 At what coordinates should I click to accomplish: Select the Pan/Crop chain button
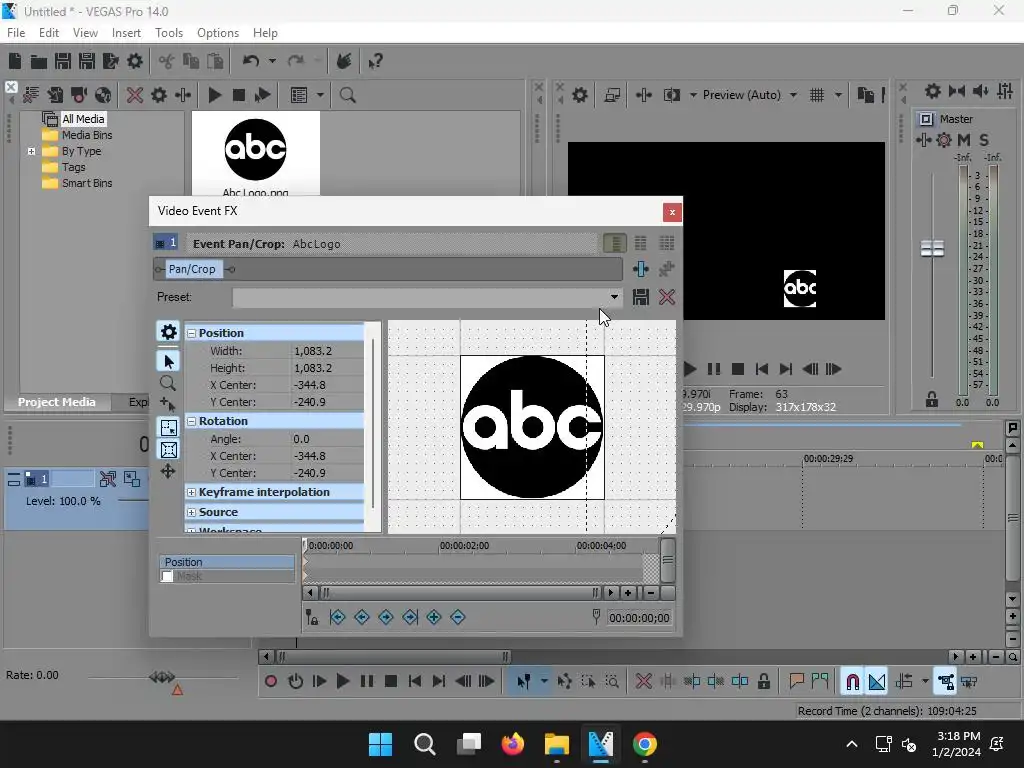pos(192,269)
